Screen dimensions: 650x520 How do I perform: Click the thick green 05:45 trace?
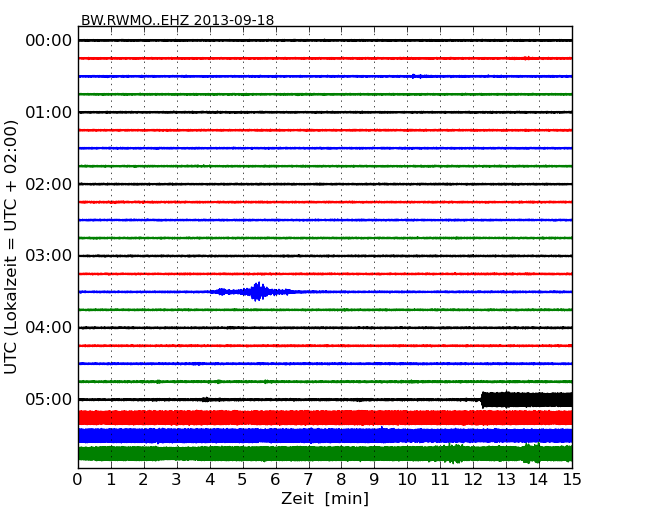pos(325,454)
